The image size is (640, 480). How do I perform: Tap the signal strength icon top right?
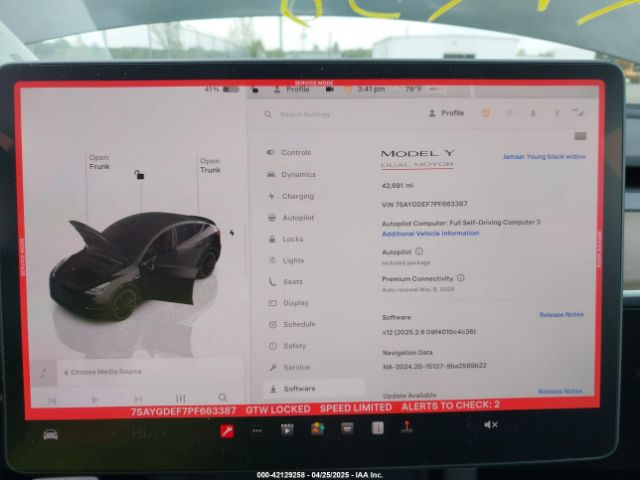pyautogui.click(x=578, y=113)
